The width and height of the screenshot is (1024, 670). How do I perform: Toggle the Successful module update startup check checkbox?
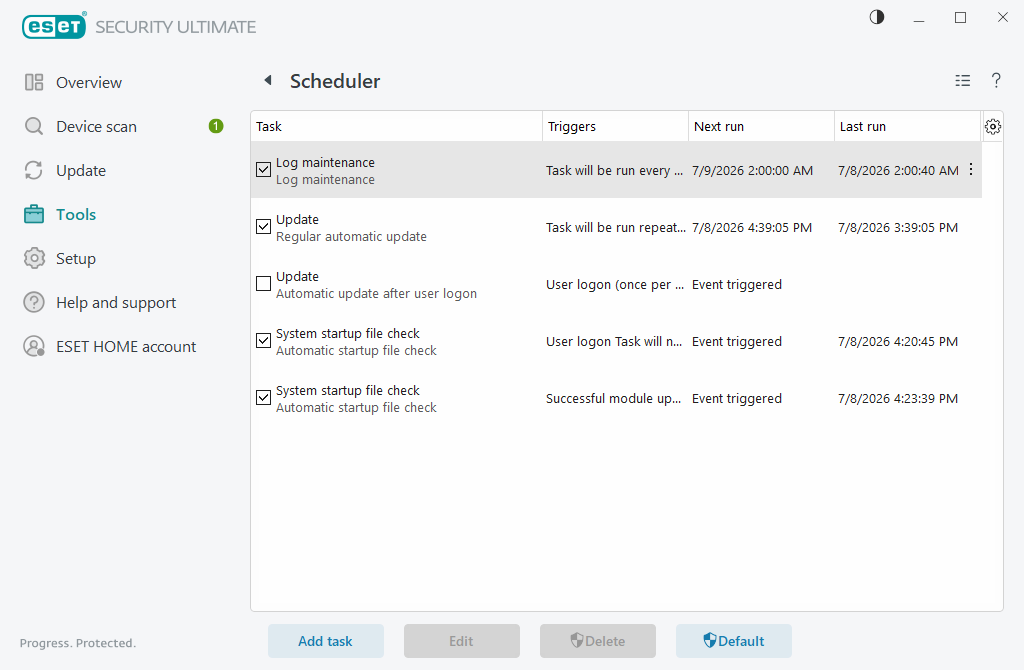tap(263, 398)
